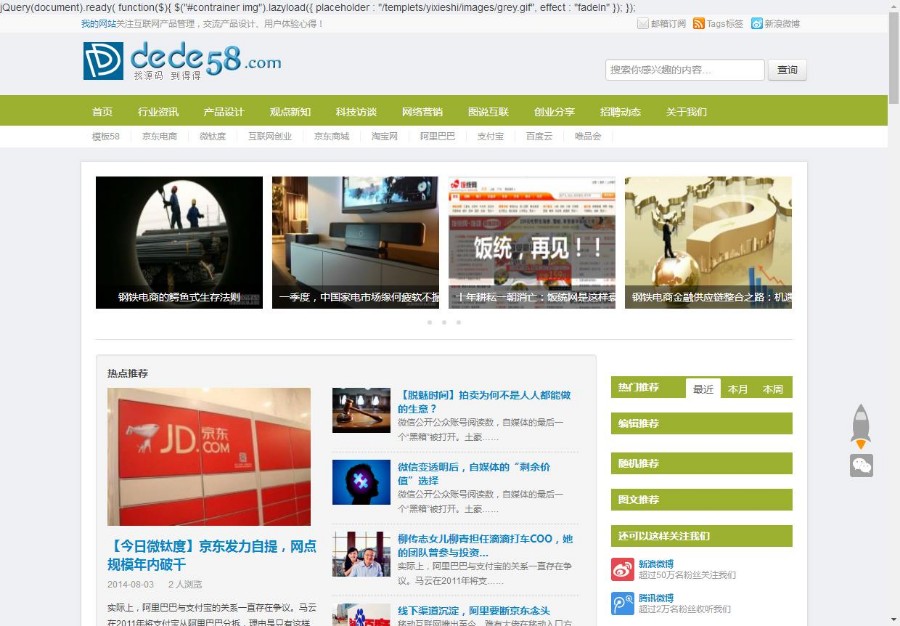Click the 京东商城 tag link
Viewport: 900px width, 626px height.
331,136
